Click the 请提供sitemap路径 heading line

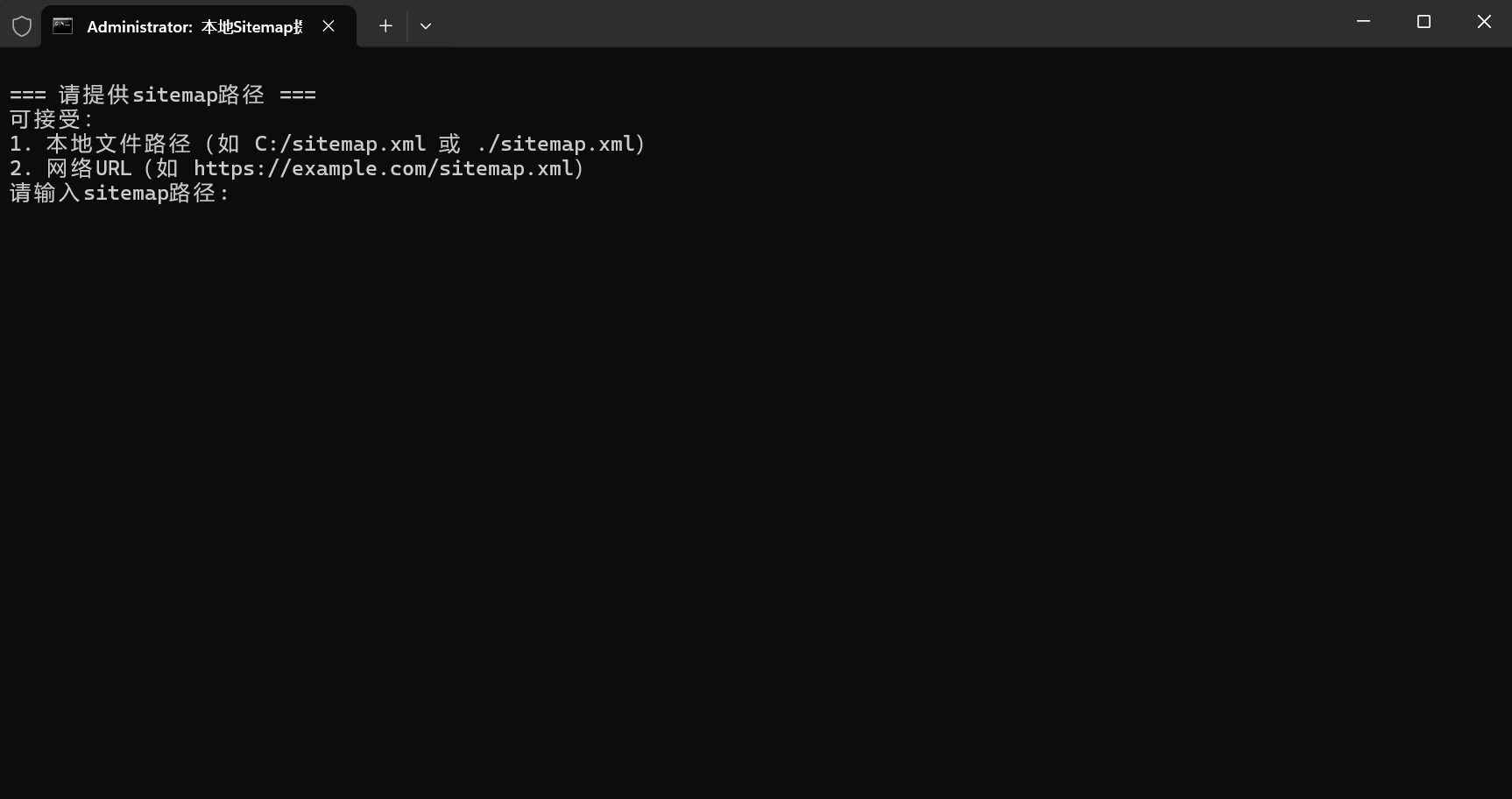coord(163,95)
